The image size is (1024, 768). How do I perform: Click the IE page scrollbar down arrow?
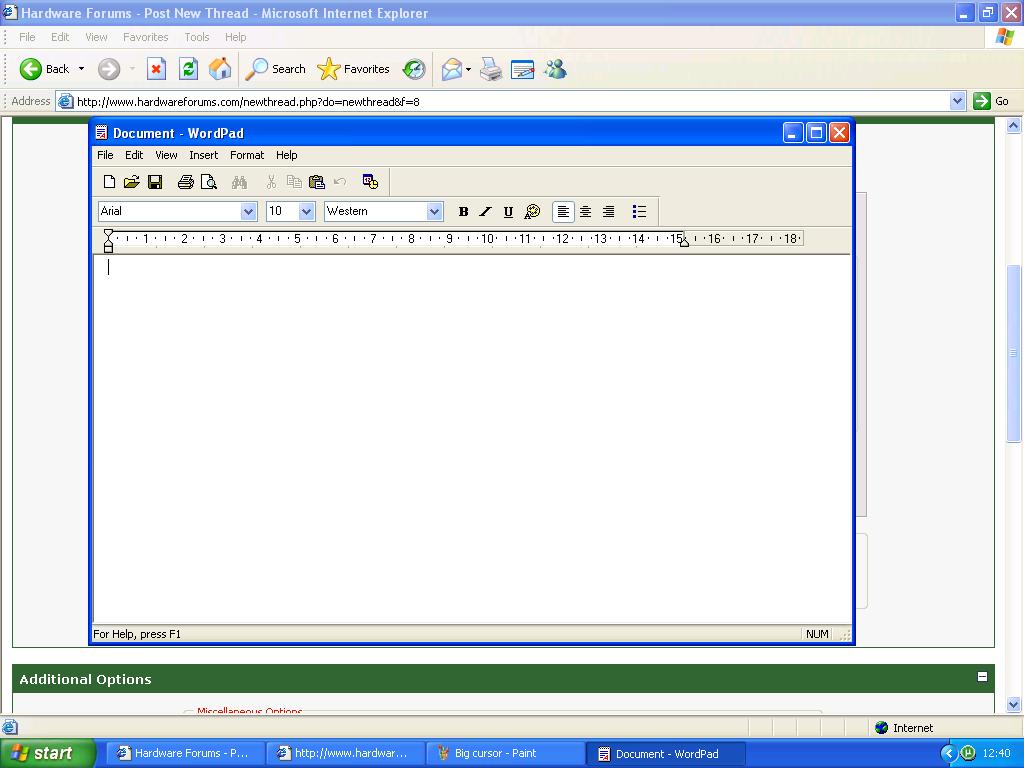point(1014,704)
